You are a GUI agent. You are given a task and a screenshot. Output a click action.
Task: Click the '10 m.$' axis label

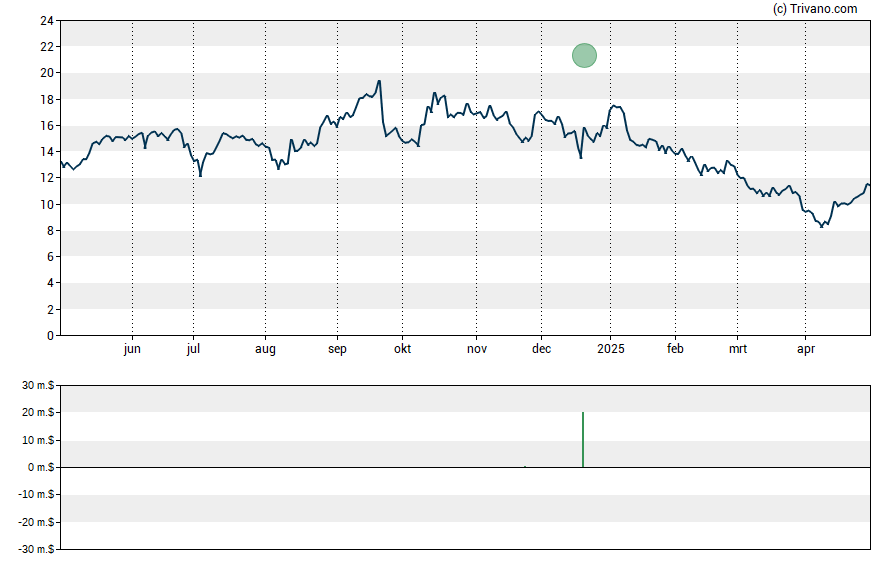point(38,440)
